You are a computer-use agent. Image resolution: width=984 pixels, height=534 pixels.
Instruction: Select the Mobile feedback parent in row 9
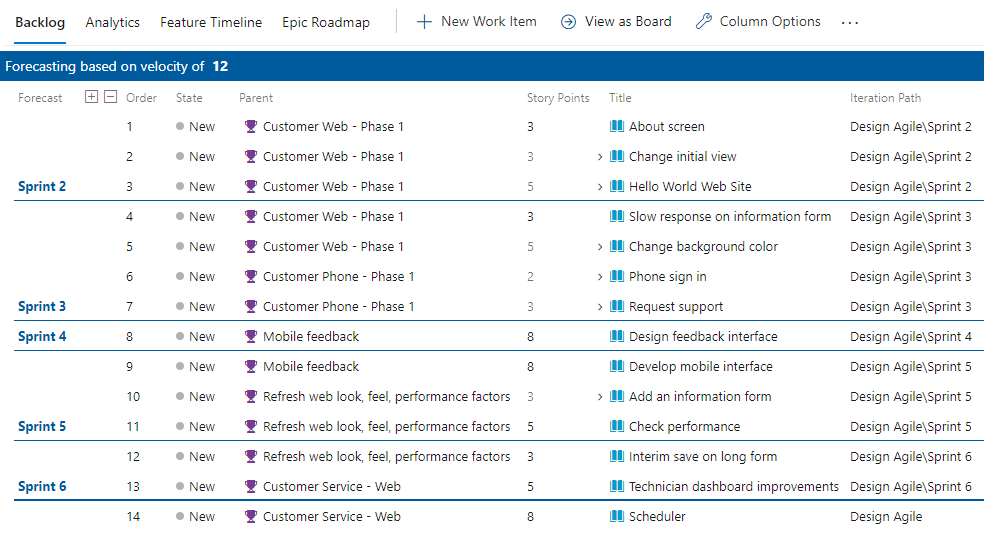(x=311, y=366)
